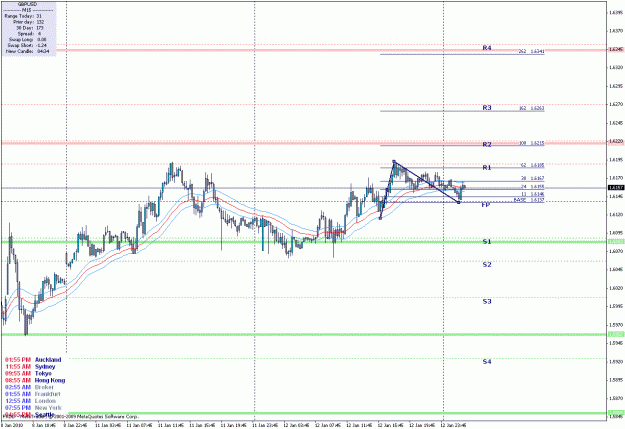
Task: Click the Spread row in info panel
Action: 28,34
